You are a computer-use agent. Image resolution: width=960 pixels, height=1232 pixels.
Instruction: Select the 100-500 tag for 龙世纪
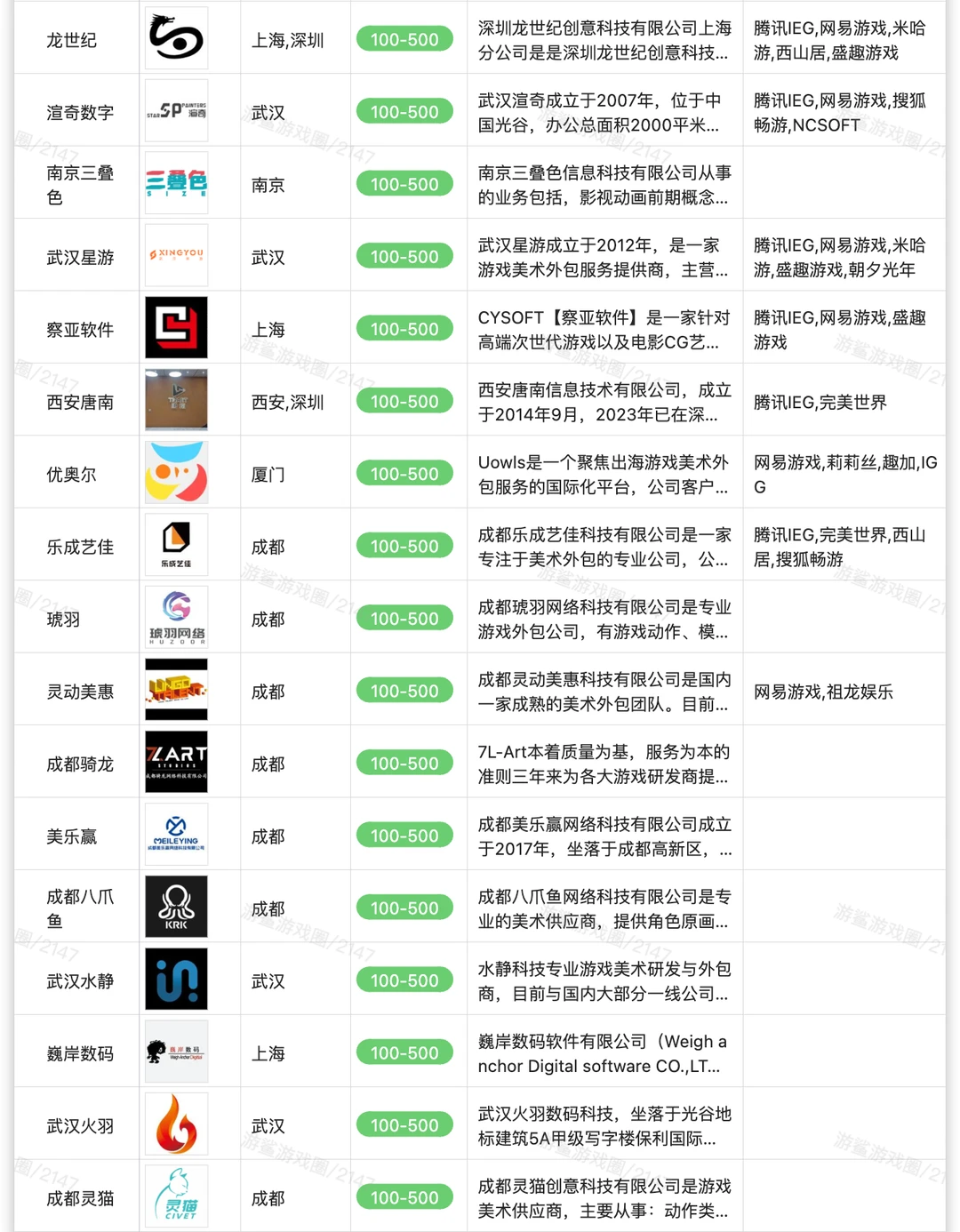[404, 40]
